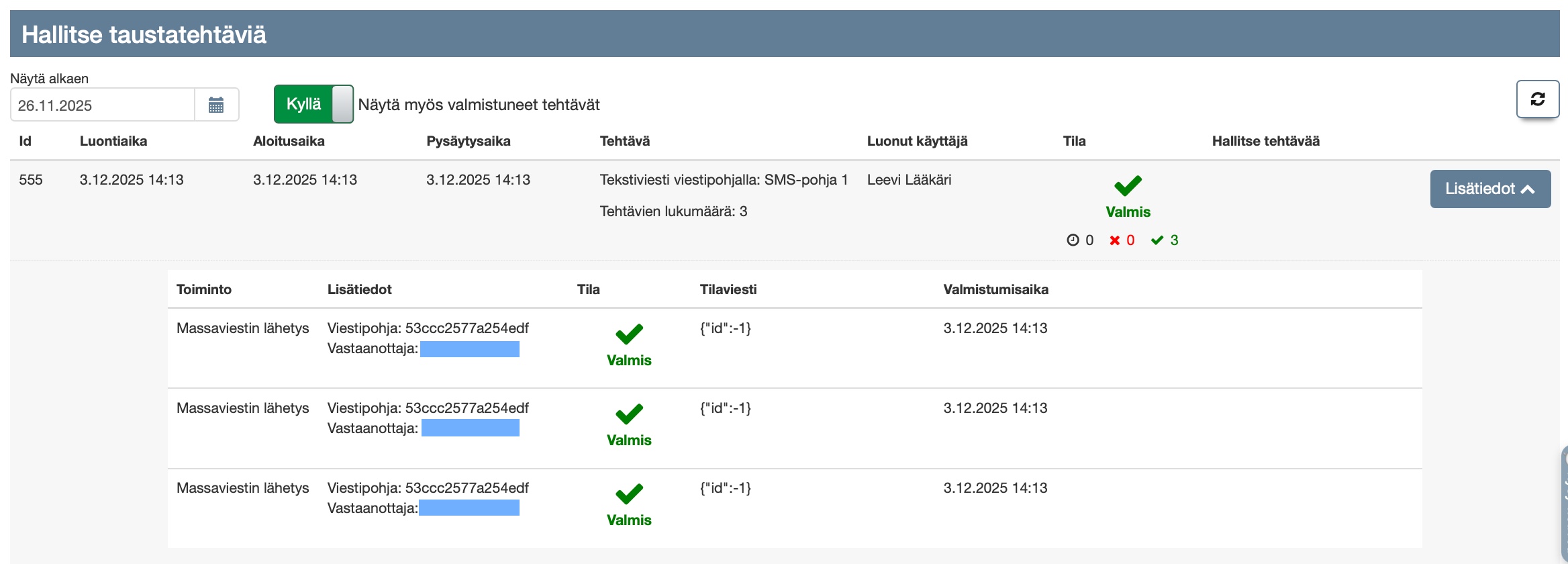Click the Luonut käyttäjä column header
This screenshot has height=564, width=1568.
point(917,141)
